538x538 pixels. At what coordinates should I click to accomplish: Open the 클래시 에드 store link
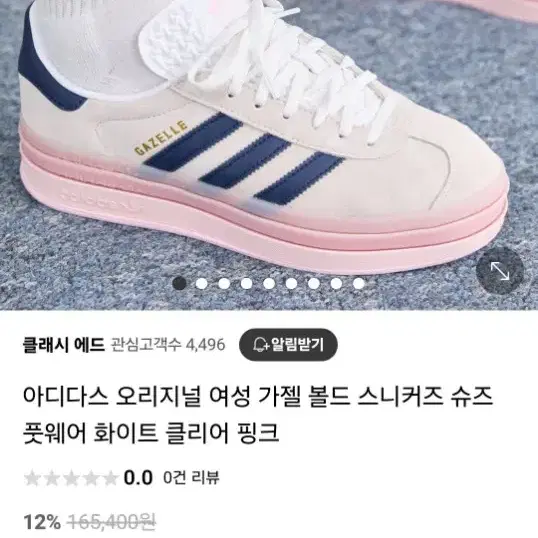[64, 344]
